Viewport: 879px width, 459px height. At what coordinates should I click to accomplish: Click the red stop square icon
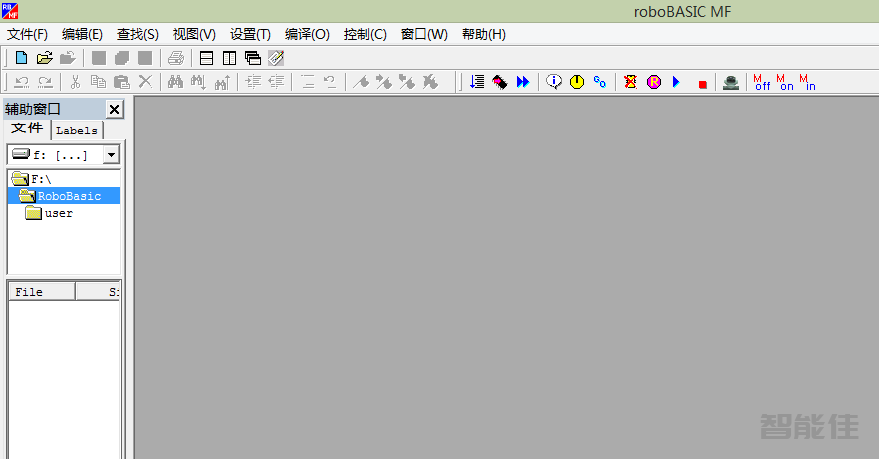pyautogui.click(x=702, y=83)
